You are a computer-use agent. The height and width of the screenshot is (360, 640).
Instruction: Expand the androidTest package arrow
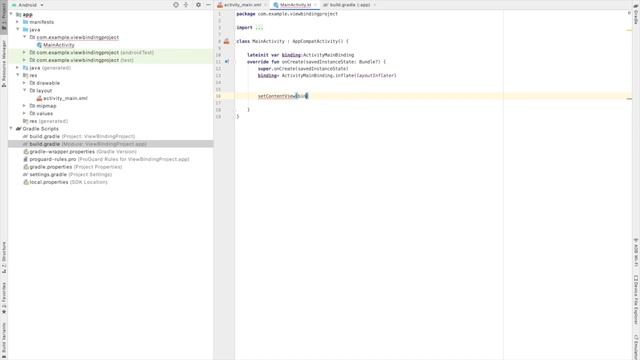click(24, 52)
